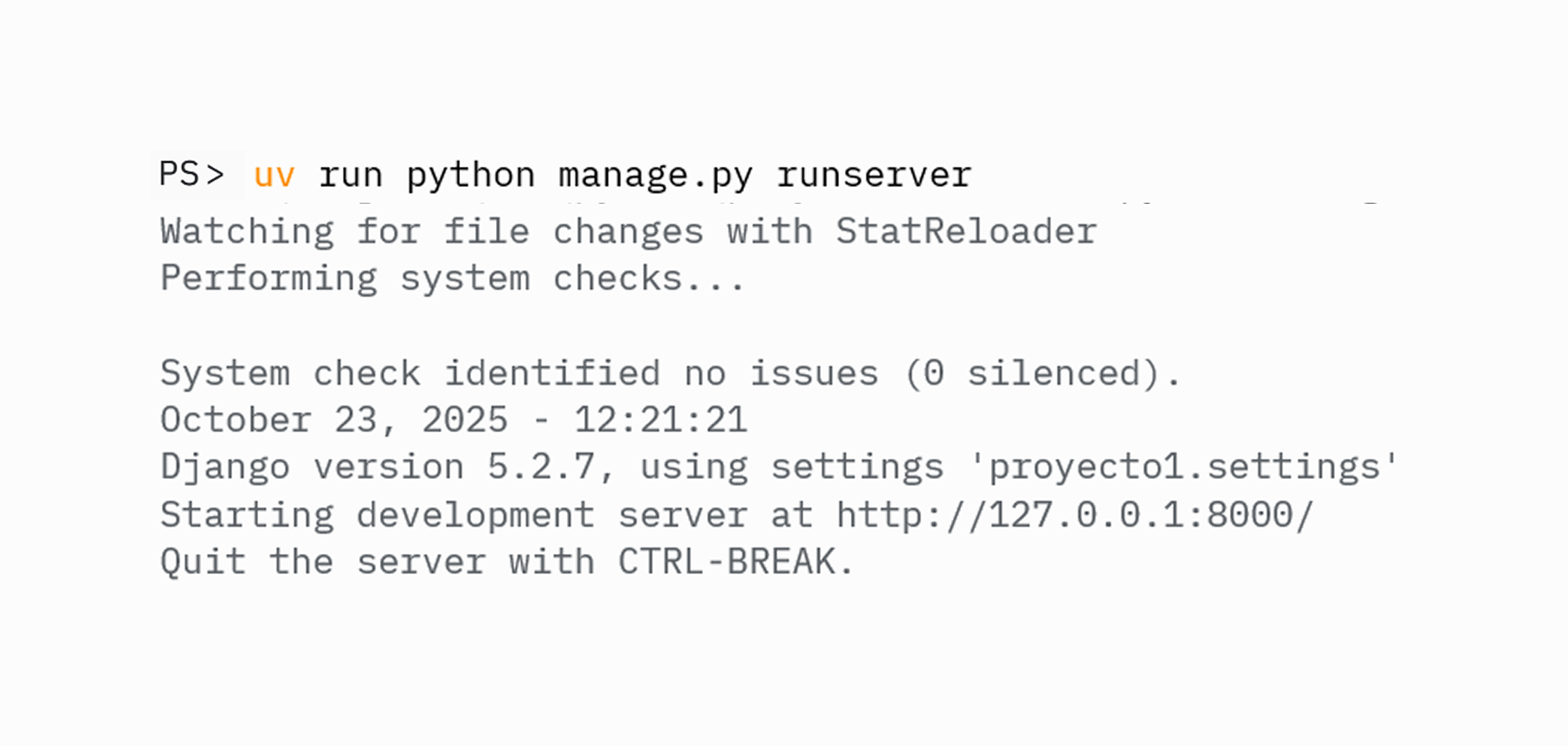Image resolution: width=1568 pixels, height=746 pixels.
Task: Click the date 'October 23, 2025'
Action: point(333,420)
